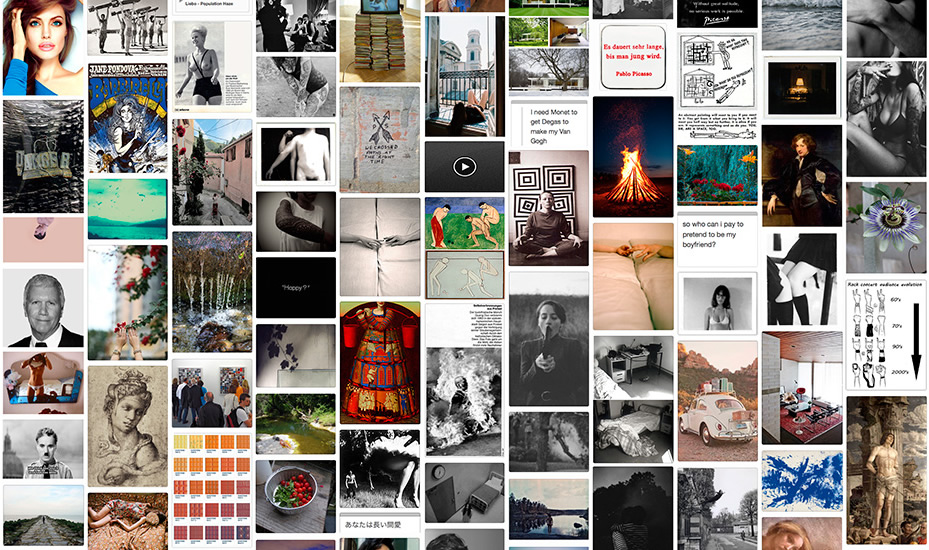Open the village alley with roses photo
Screen dimensions: 929x550
pos(213,172)
